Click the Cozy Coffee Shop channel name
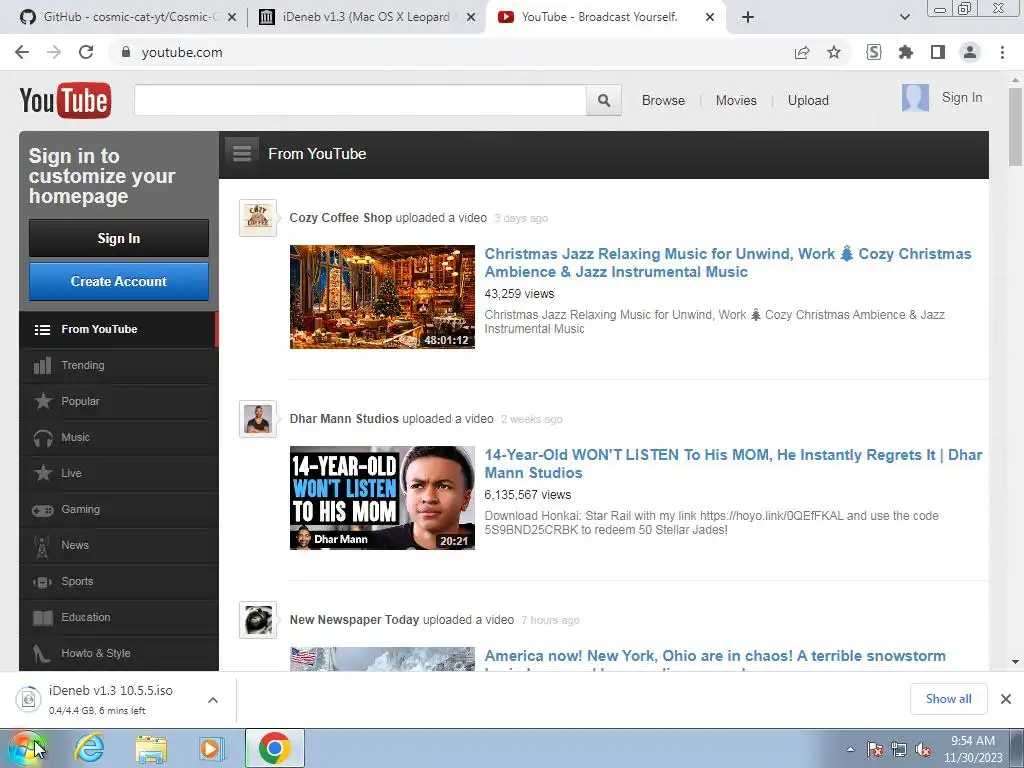 [340, 217]
